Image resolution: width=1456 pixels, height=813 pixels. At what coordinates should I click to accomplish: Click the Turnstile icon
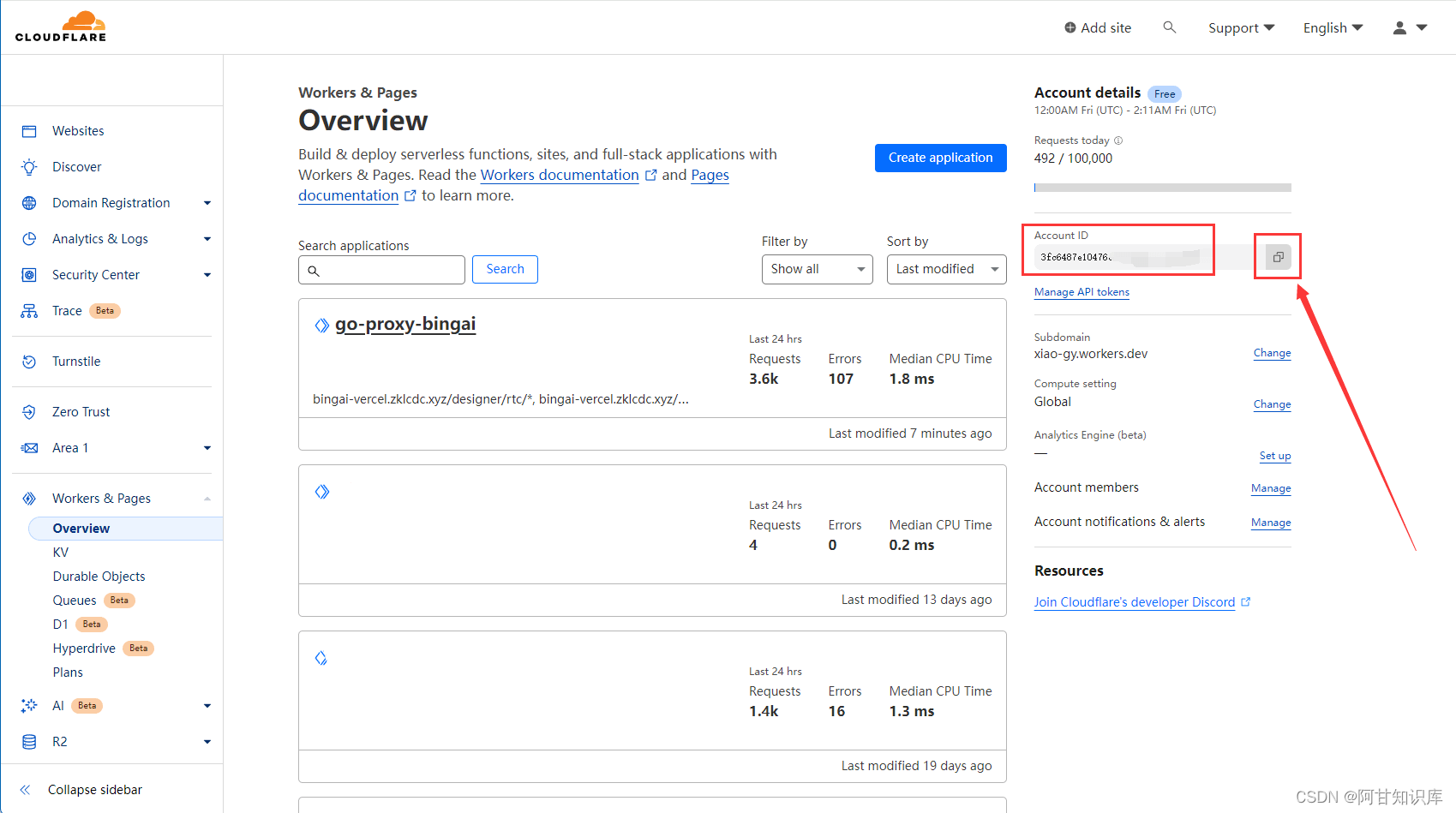pos(29,362)
